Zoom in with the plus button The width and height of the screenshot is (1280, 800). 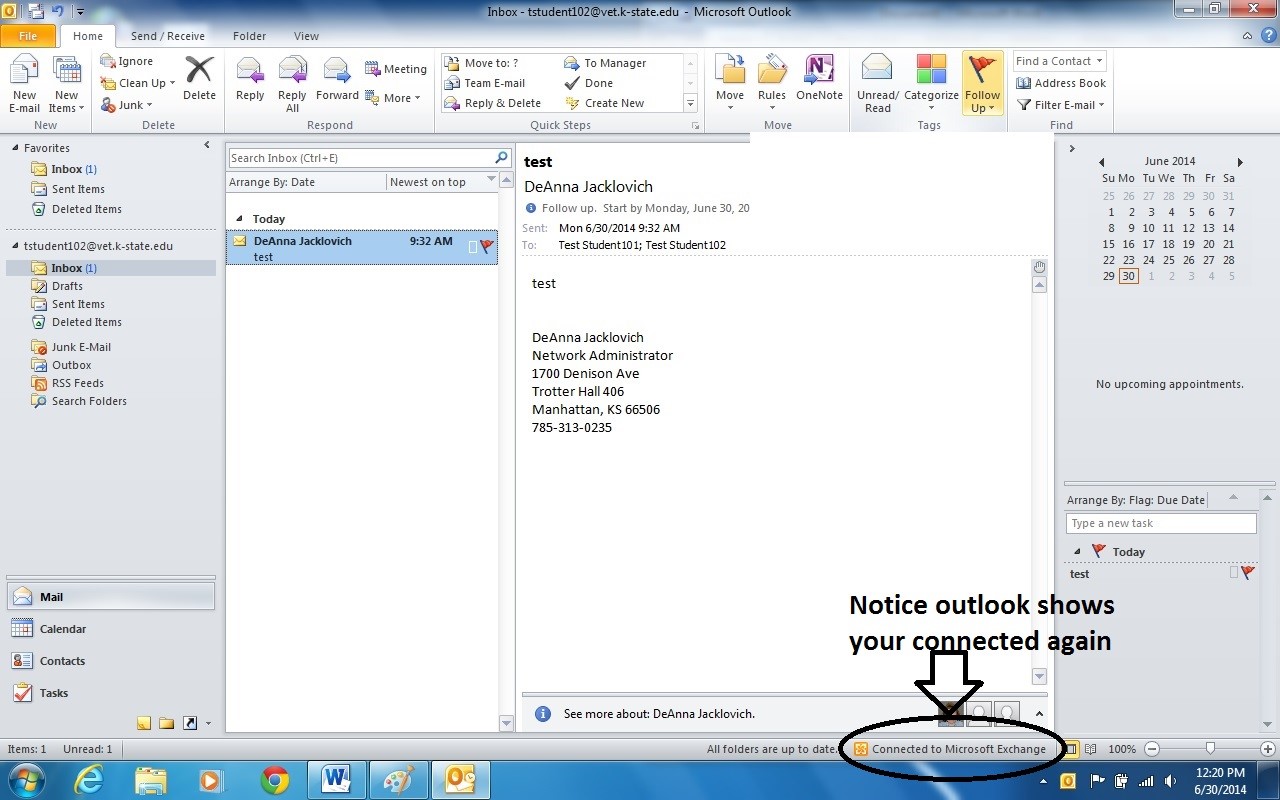click(x=1268, y=748)
